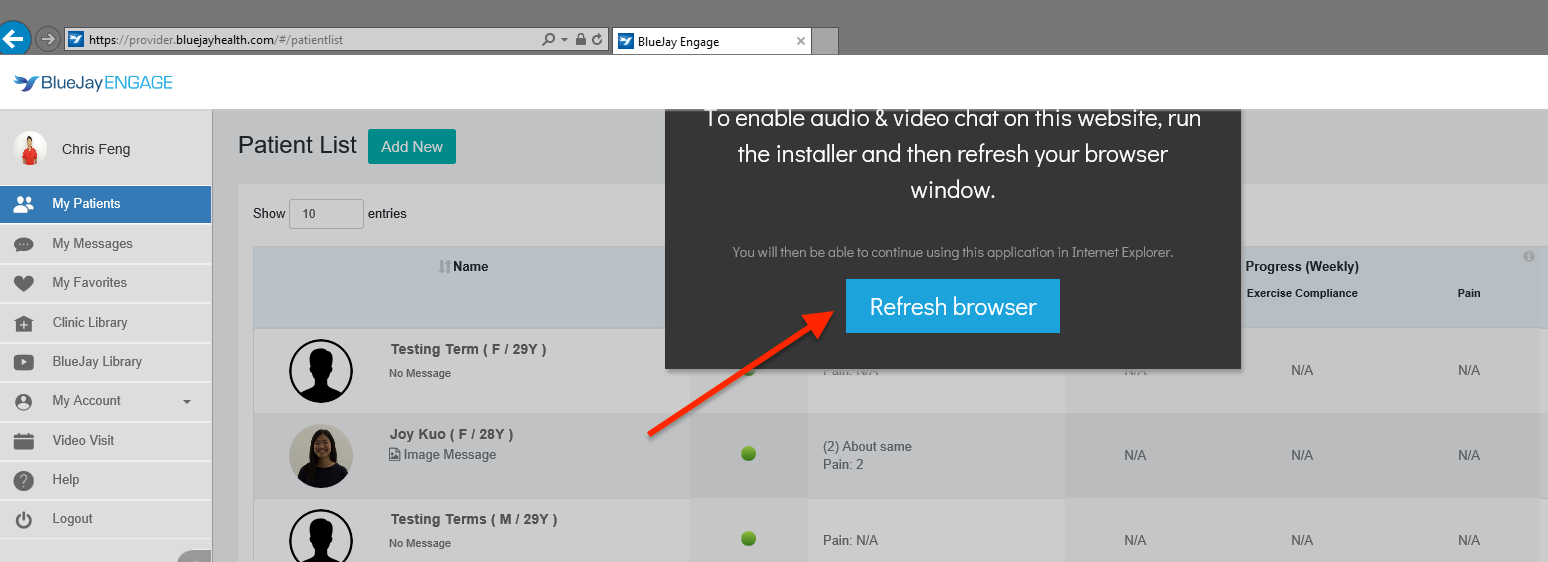Click the Refresh browser button

[x=952, y=306]
